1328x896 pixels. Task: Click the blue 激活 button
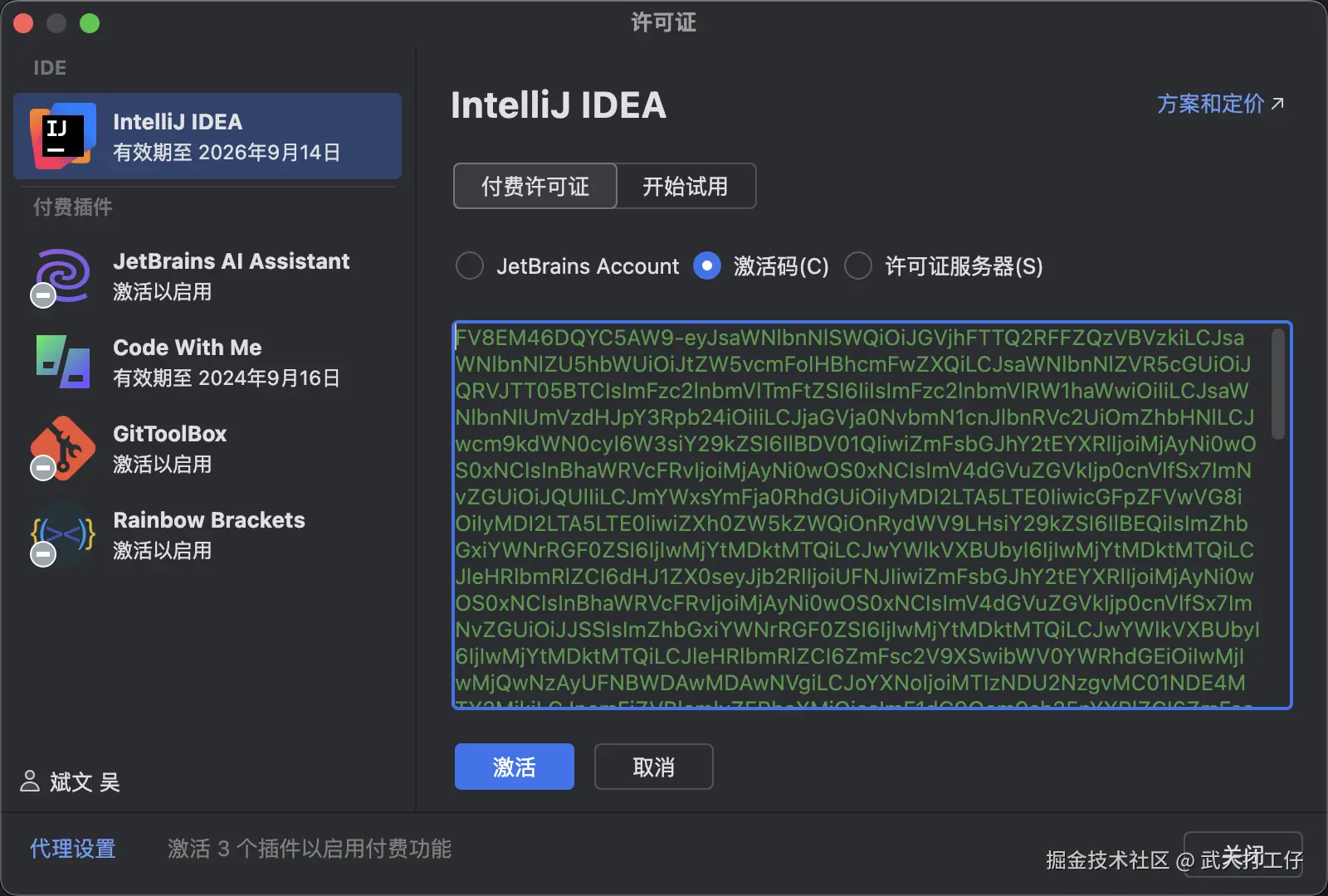(x=515, y=767)
